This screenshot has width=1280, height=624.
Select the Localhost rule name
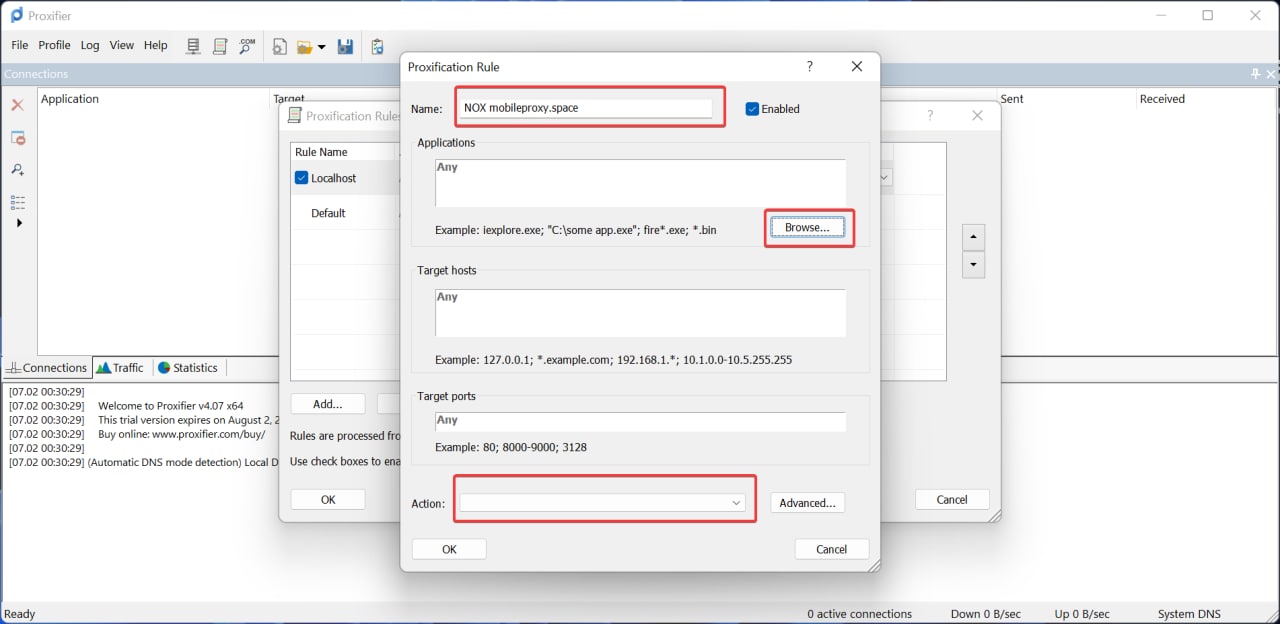[x=334, y=178]
